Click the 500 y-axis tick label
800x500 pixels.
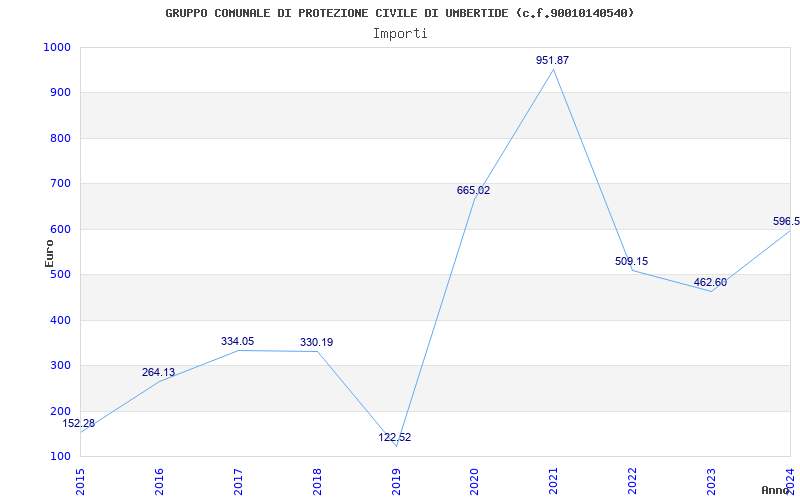(x=60, y=274)
